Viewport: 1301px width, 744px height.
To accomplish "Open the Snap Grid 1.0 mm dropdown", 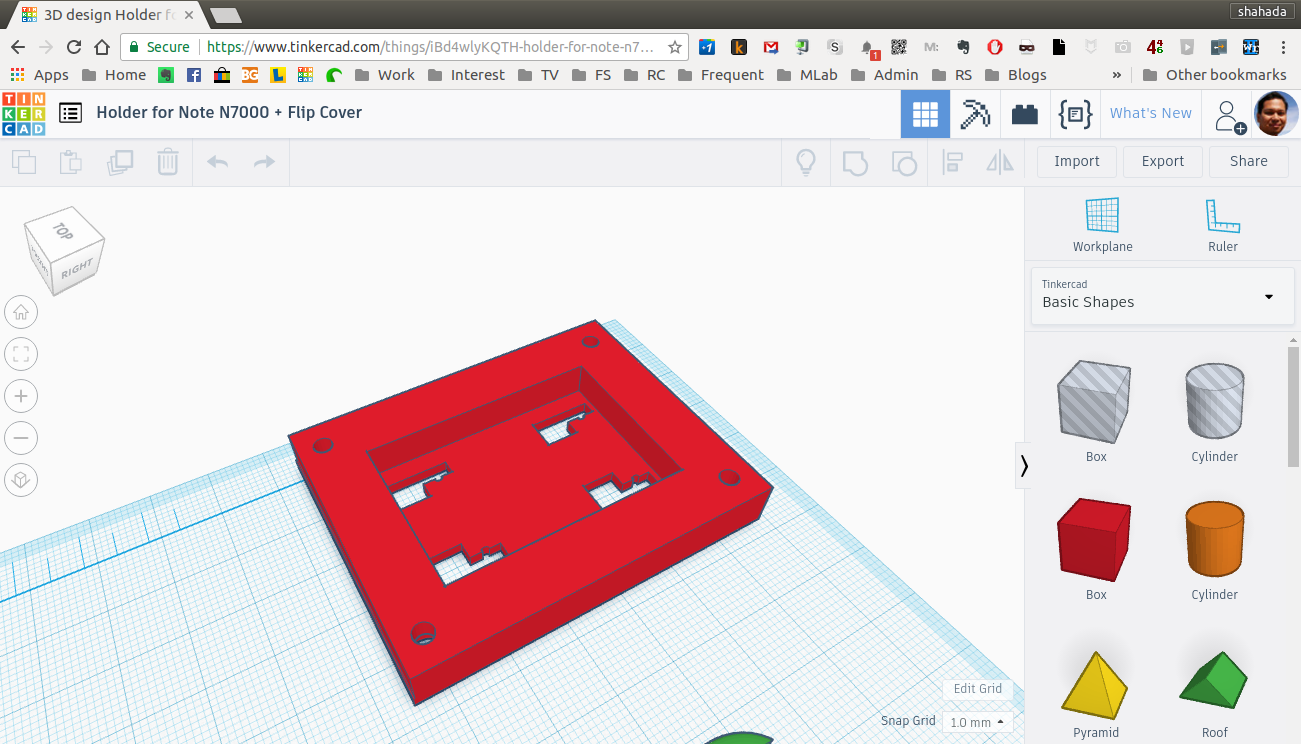I will pyautogui.click(x=977, y=722).
